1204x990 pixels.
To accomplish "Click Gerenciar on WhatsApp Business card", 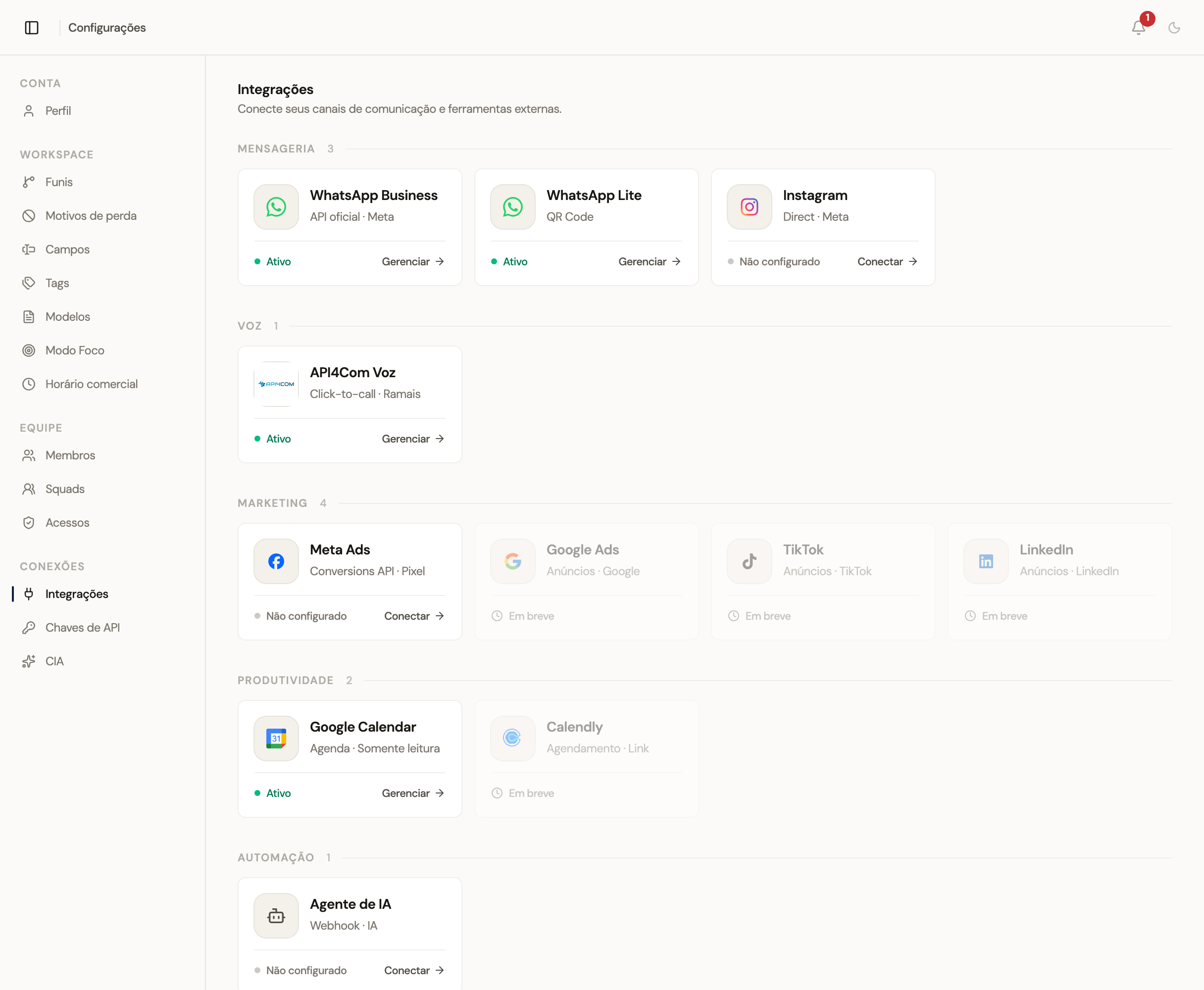I will pyautogui.click(x=413, y=262).
